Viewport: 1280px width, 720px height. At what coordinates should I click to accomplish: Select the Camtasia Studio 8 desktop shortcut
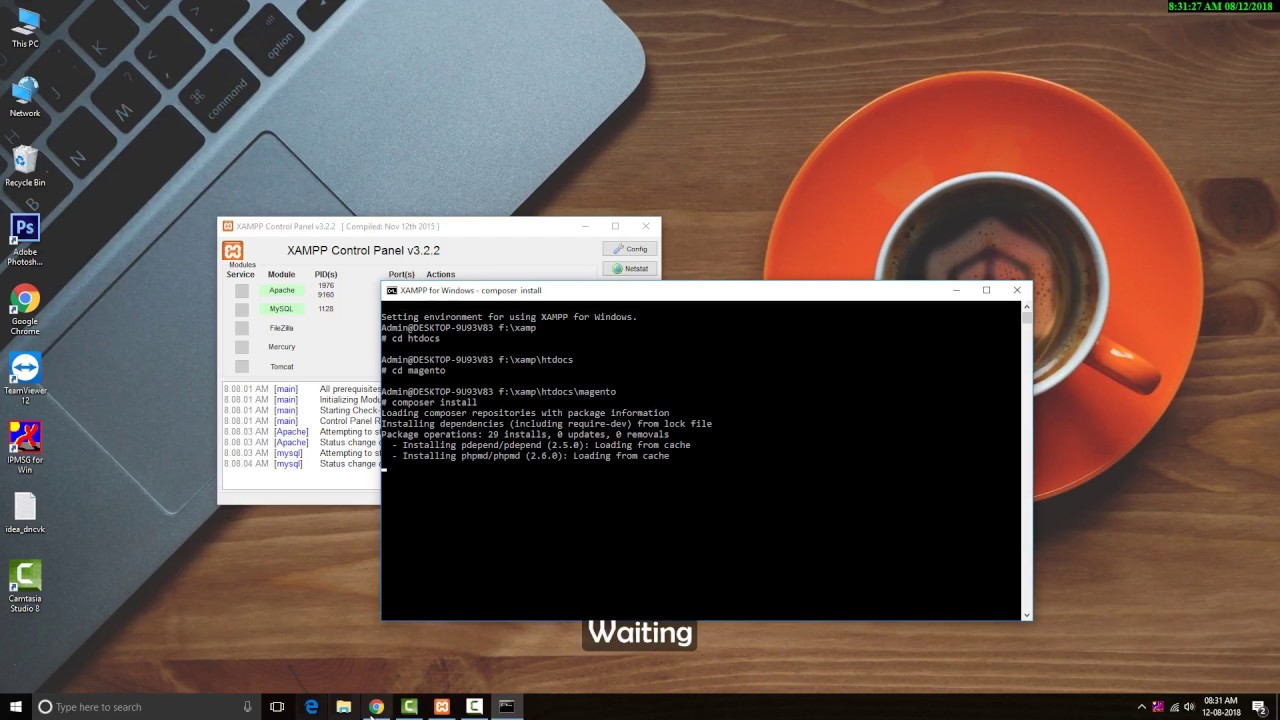point(25,586)
